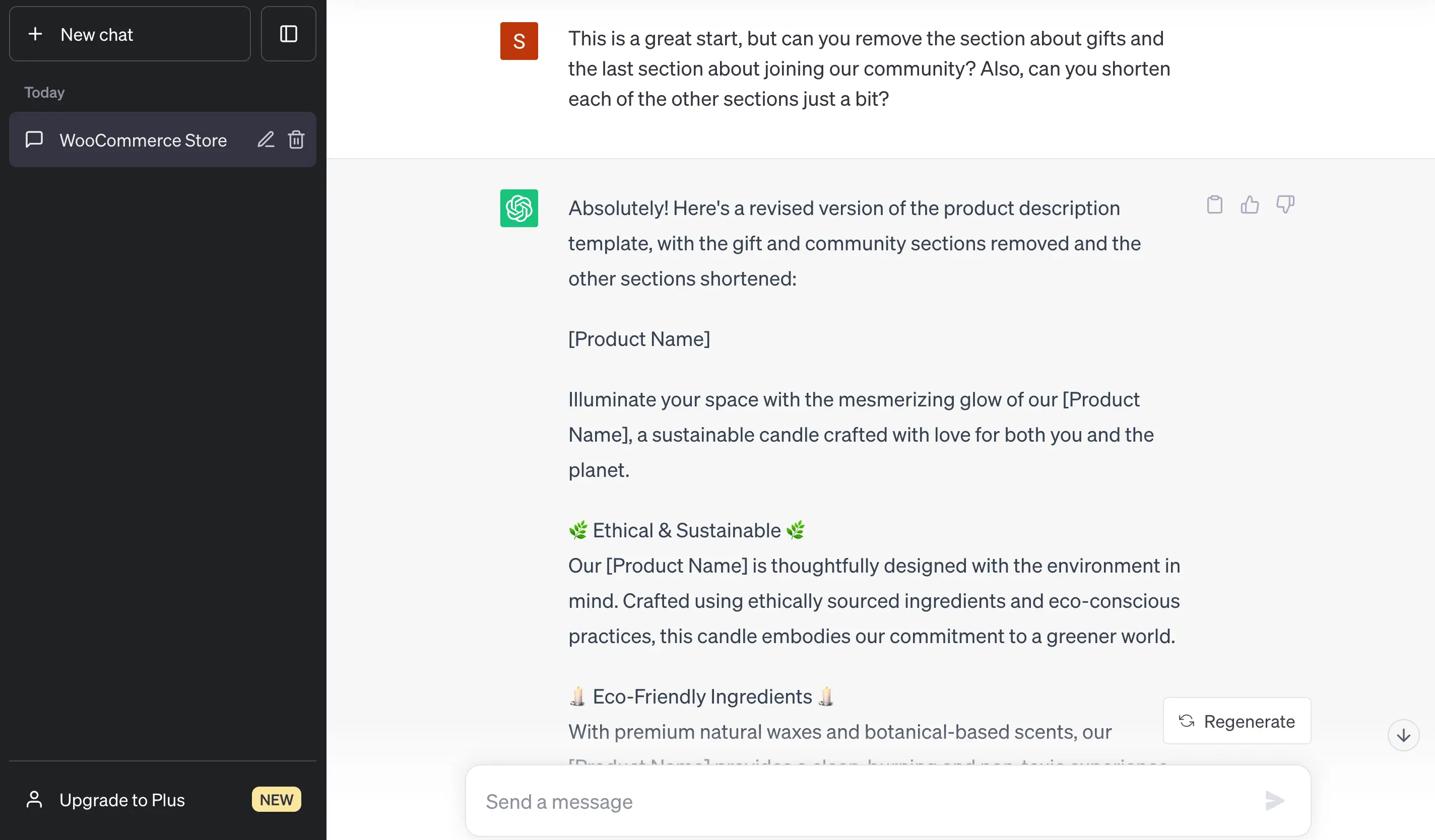The height and width of the screenshot is (840, 1435).
Task: Click the New chat menu item
Action: pyautogui.click(x=130, y=33)
